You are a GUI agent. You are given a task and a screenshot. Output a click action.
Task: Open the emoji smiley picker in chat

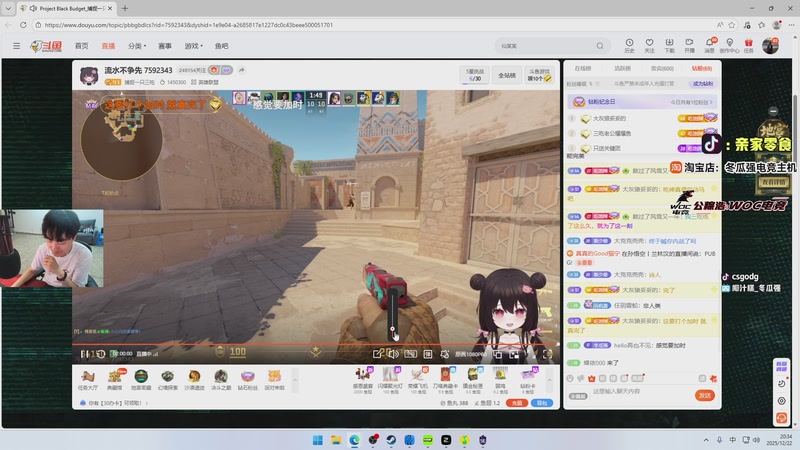(570, 379)
